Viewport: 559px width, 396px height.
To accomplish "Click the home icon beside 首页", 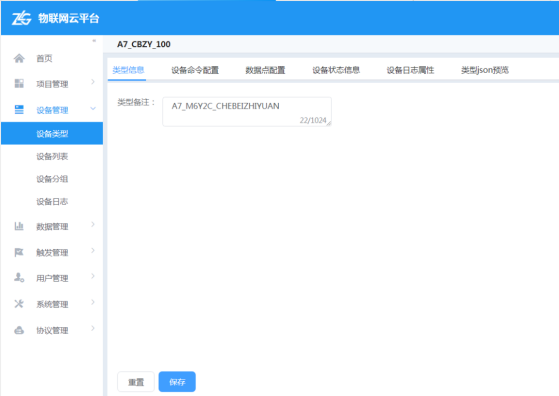I will click(19, 58).
